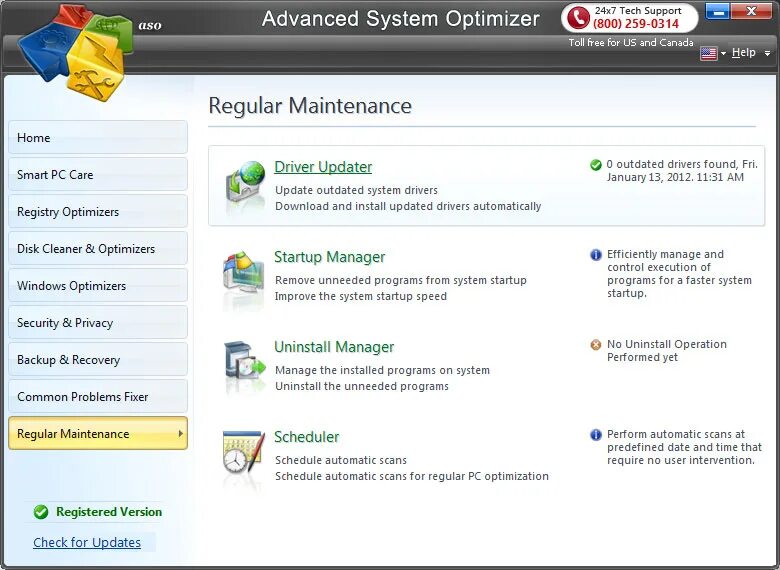Image resolution: width=780 pixels, height=570 pixels.
Task: Click the Scheduler calendar clock icon
Action: 244,454
